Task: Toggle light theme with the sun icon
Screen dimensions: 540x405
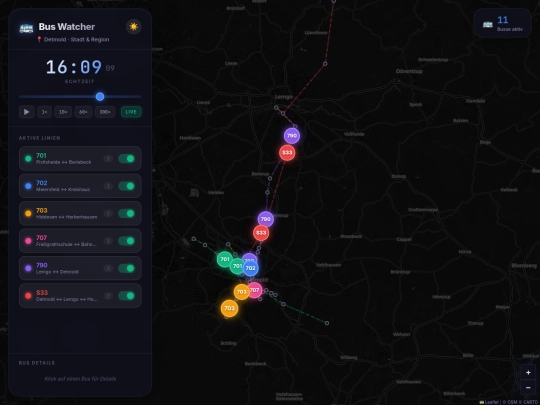Action: click(133, 27)
